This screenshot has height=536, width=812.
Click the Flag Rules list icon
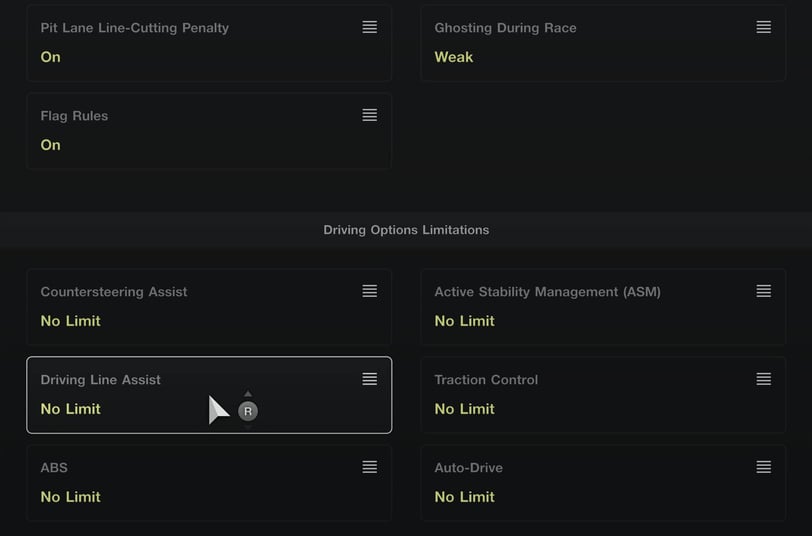coord(369,115)
